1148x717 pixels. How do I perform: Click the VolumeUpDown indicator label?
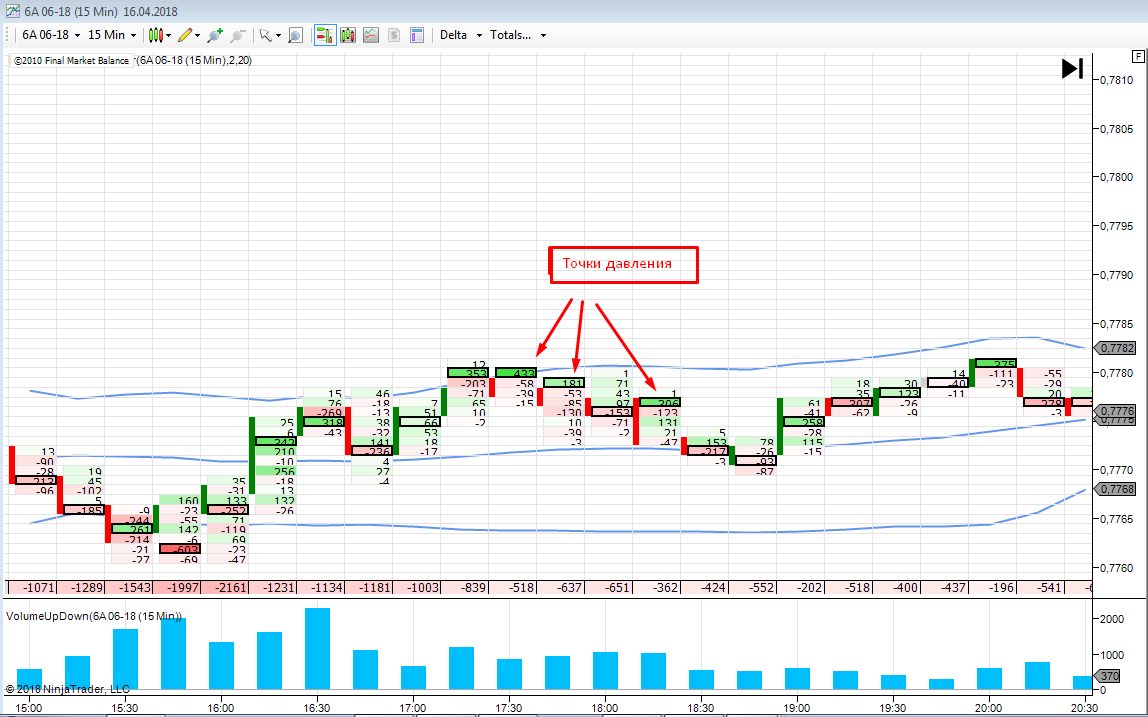coord(94,616)
